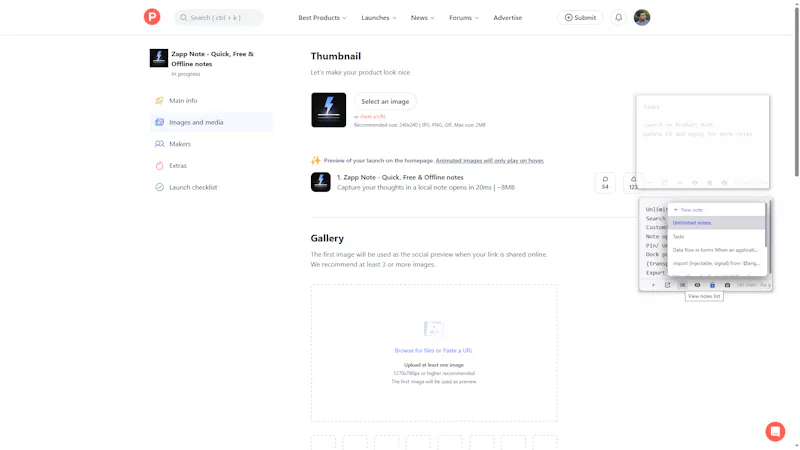Open the Makers section
This screenshot has height=450, width=800.
(x=211, y=144)
